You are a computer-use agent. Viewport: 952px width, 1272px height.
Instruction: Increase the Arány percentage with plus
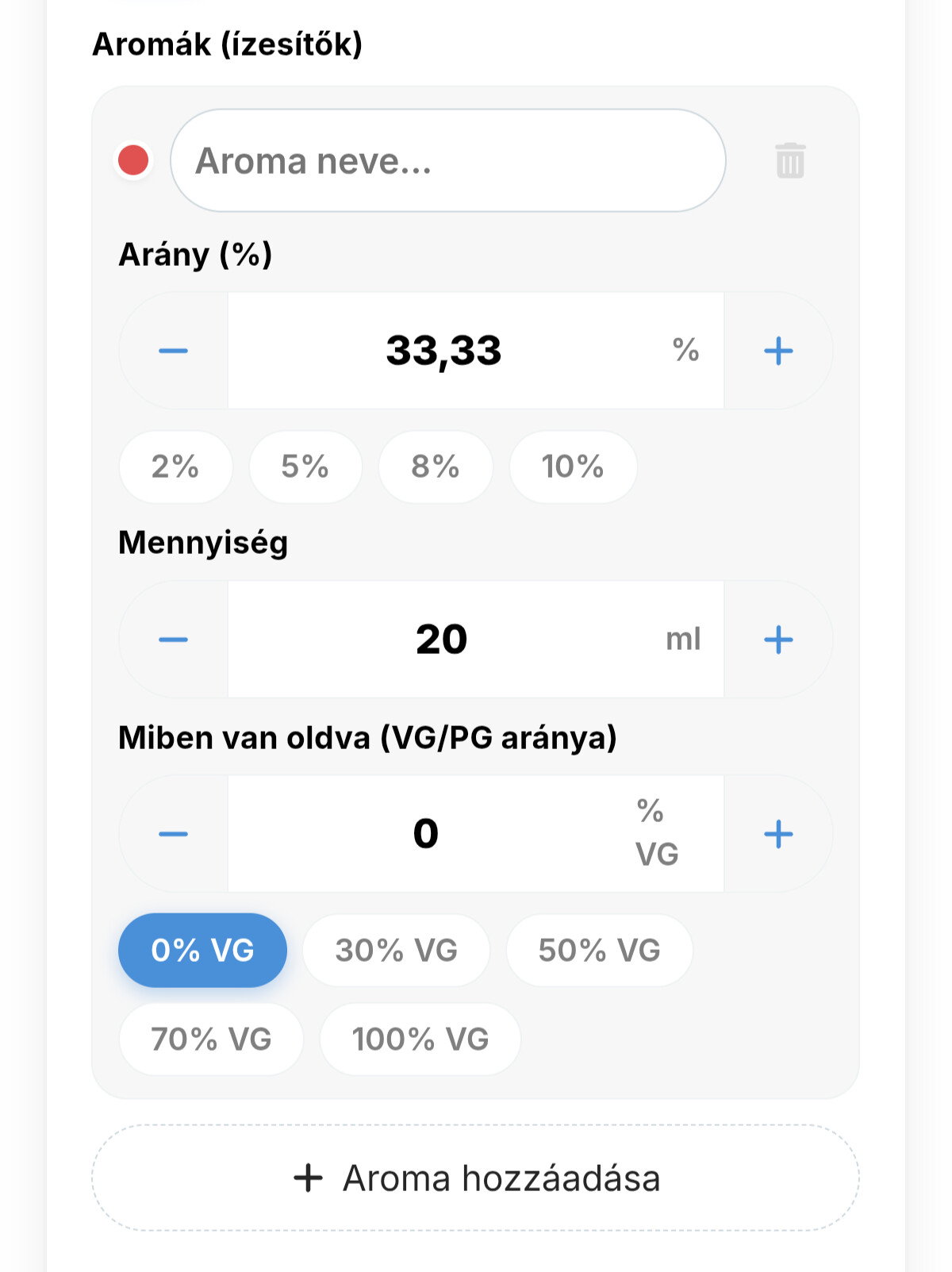[x=778, y=351]
